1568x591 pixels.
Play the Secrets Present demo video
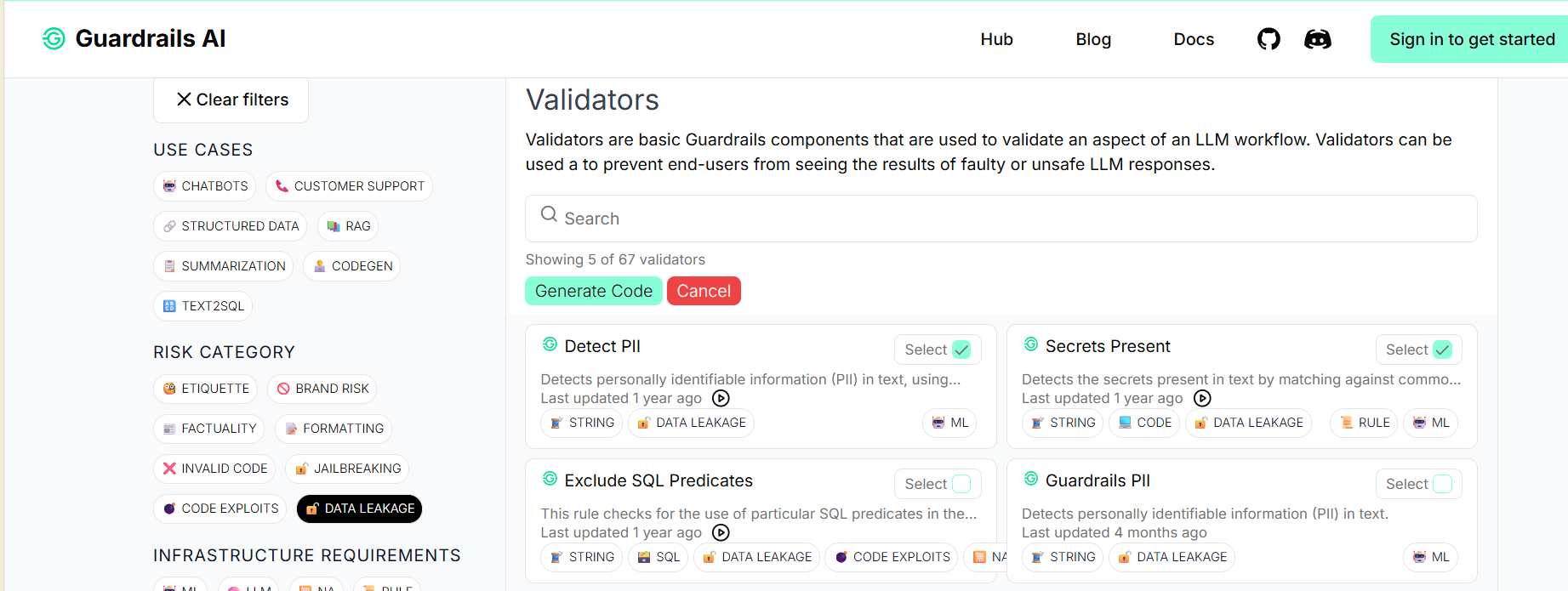tap(1202, 398)
